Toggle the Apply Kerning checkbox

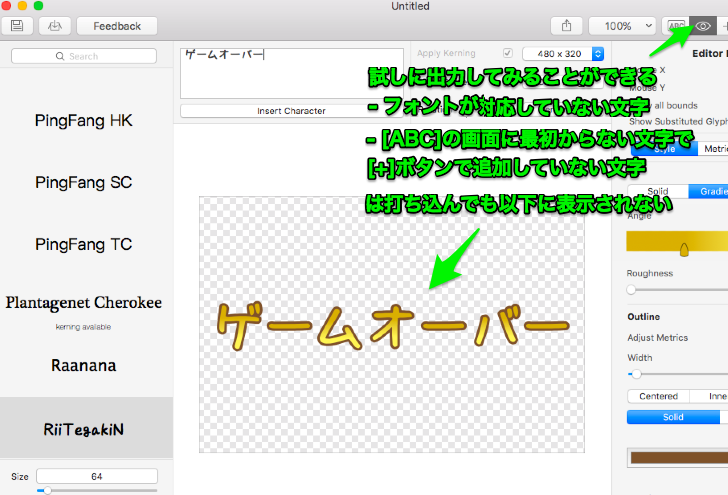tap(508, 53)
